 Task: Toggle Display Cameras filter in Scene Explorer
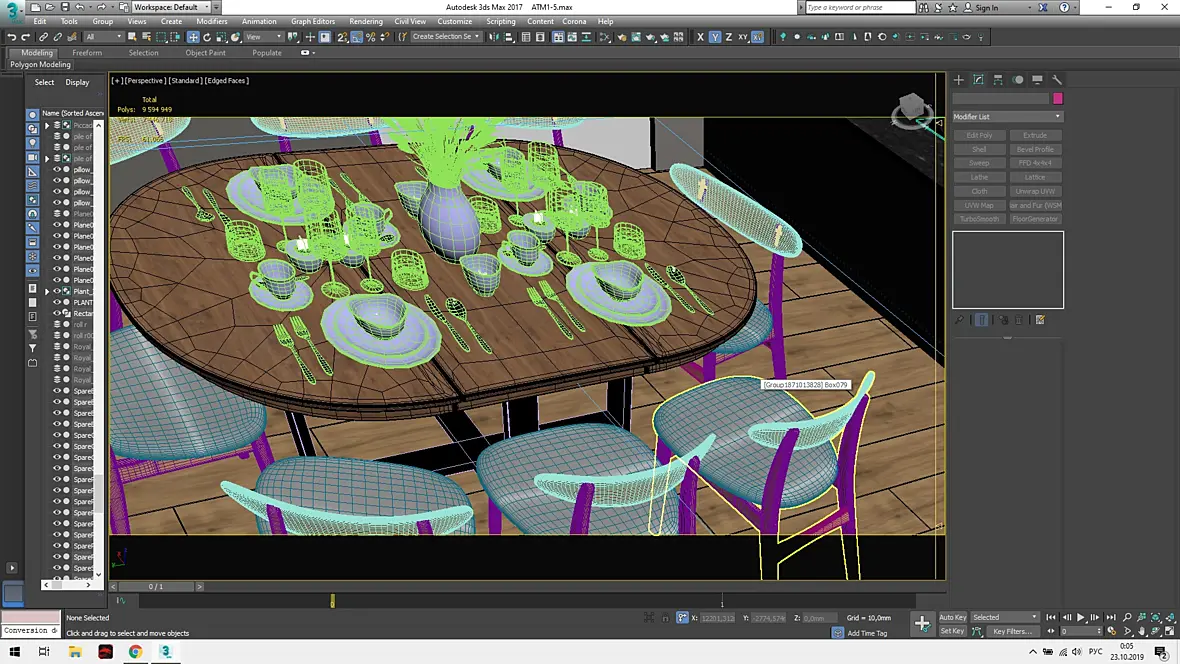[x=32, y=157]
